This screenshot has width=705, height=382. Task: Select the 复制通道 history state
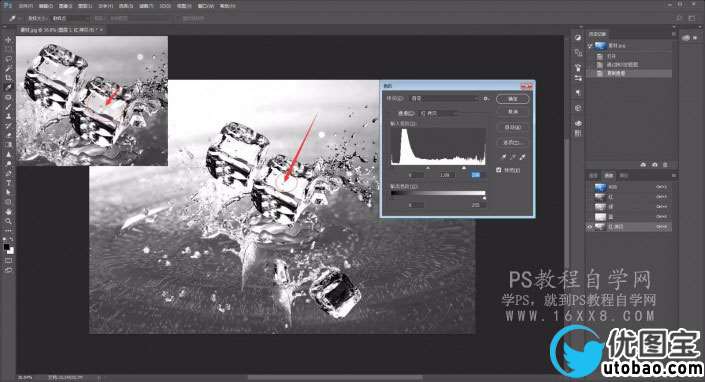(629, 73)
